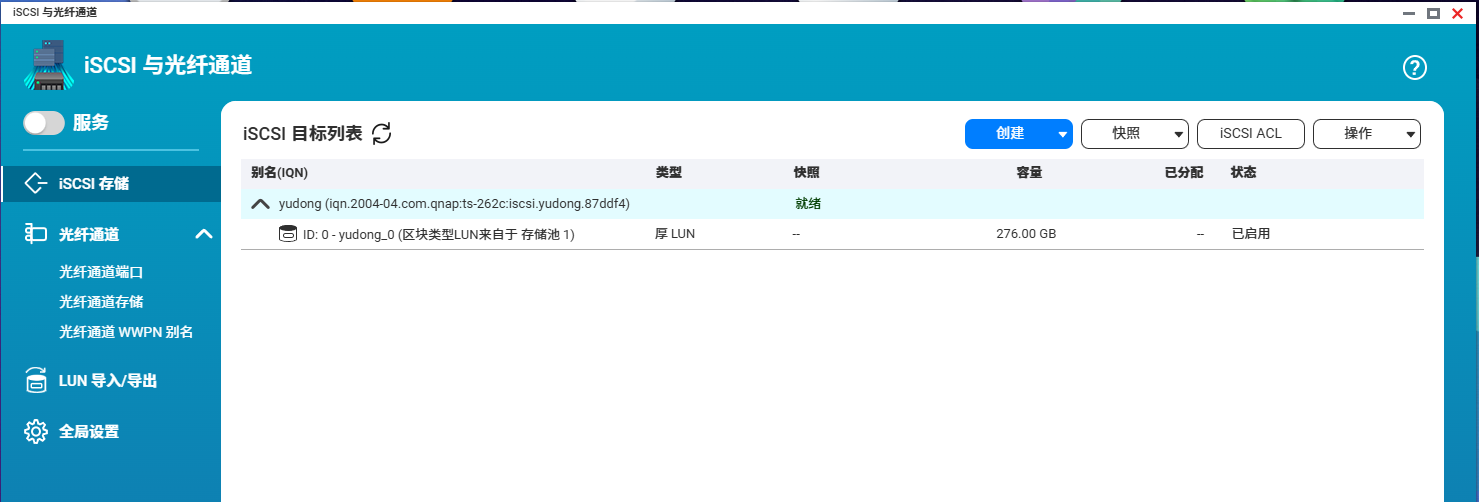Select iSCSI 存储 in sidebar
Screen dimensions: 1479x502
pyautogui.click(x=110, y=184)
